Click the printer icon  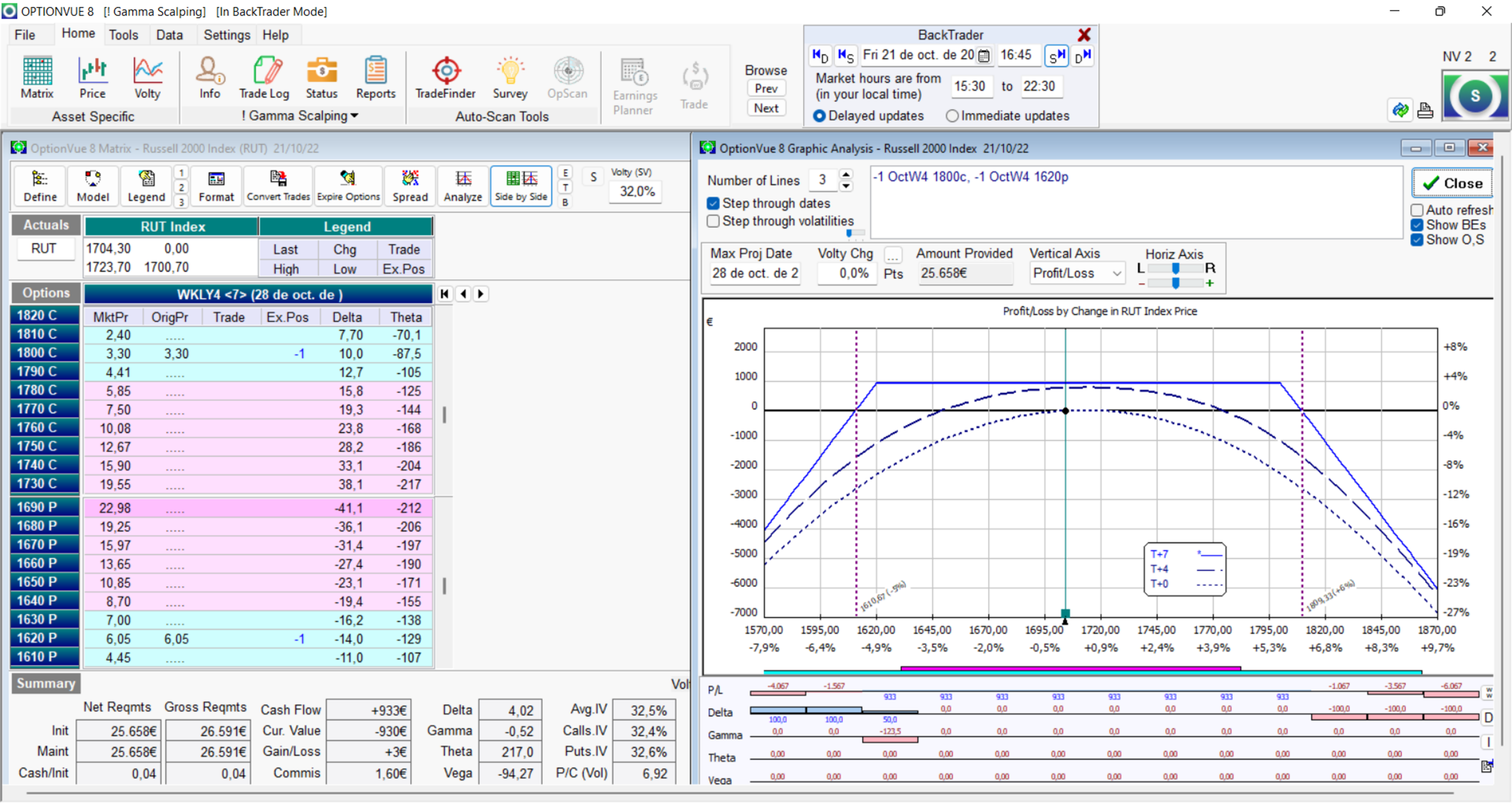[x=1426, y=110]
